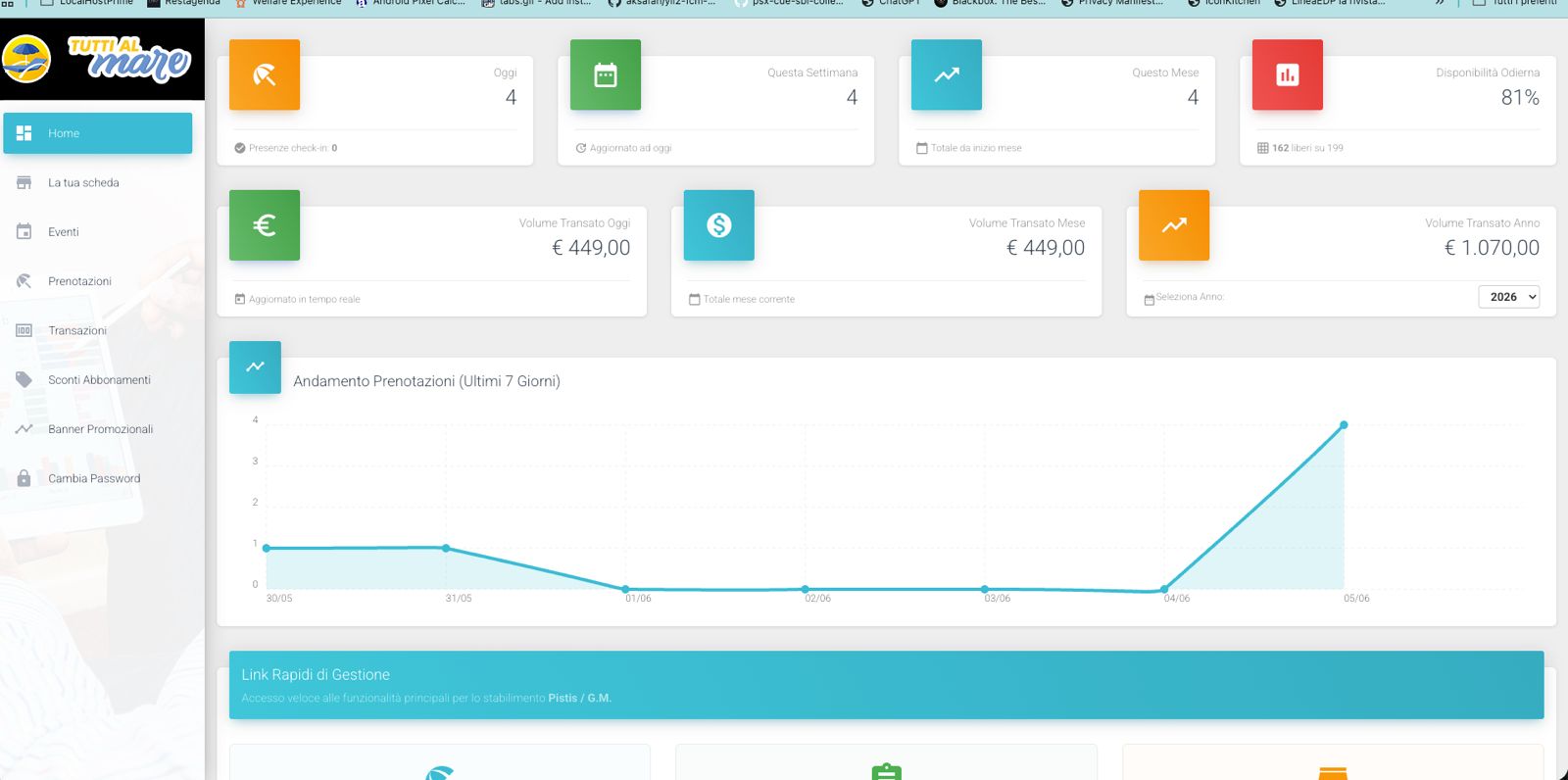Click the Link Rapidi di Gestione heading
Viewport: 1568px width, 780px height.
tap(316, 675)
